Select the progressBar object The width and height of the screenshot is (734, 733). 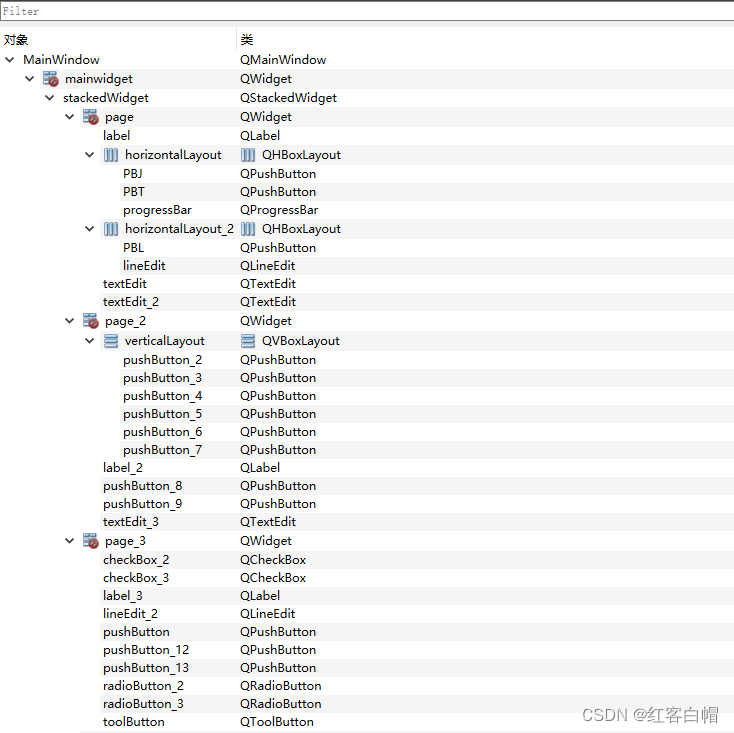pos(157,210)
